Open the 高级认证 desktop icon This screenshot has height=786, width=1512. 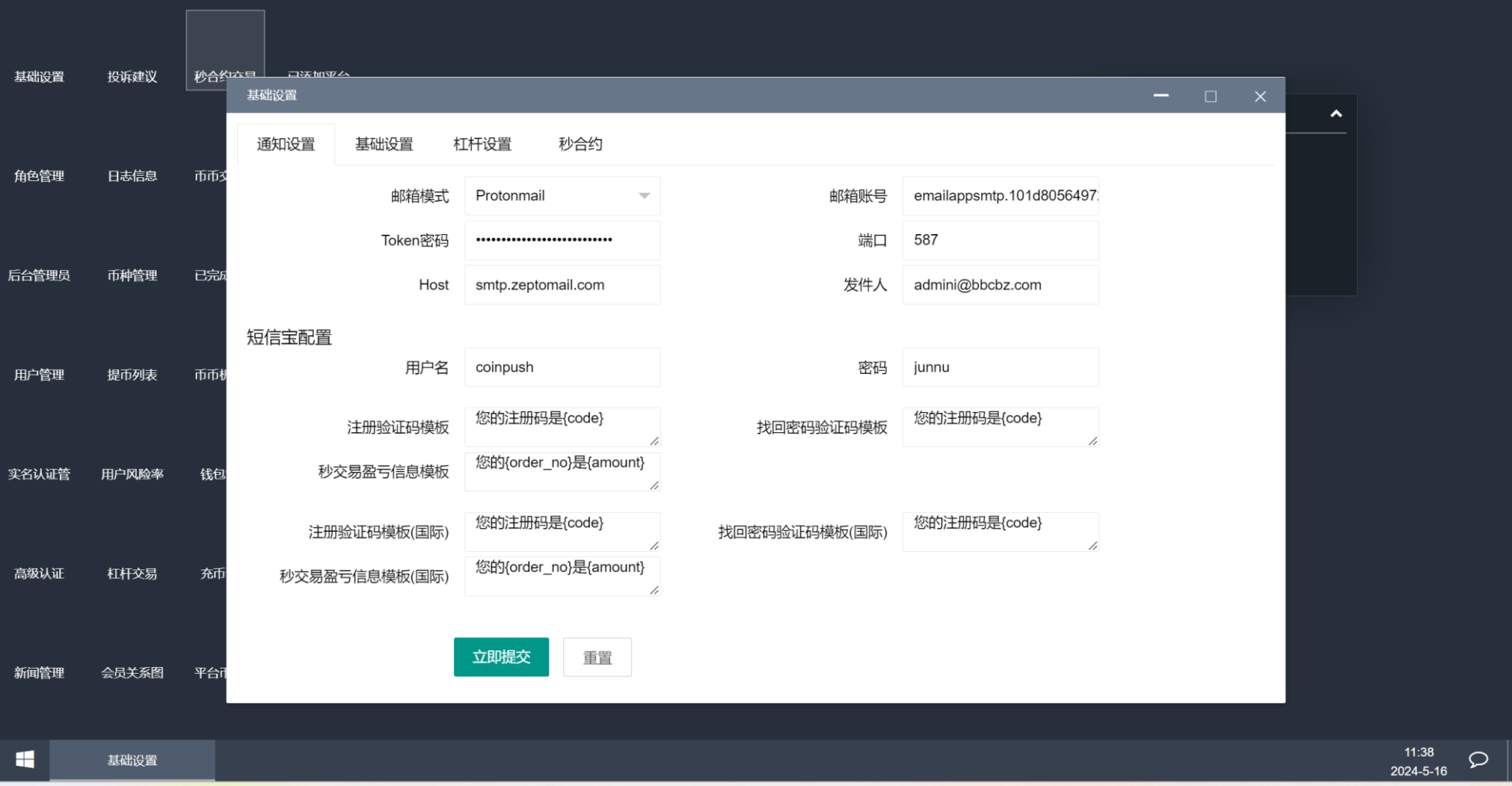(x=39, y=573)
